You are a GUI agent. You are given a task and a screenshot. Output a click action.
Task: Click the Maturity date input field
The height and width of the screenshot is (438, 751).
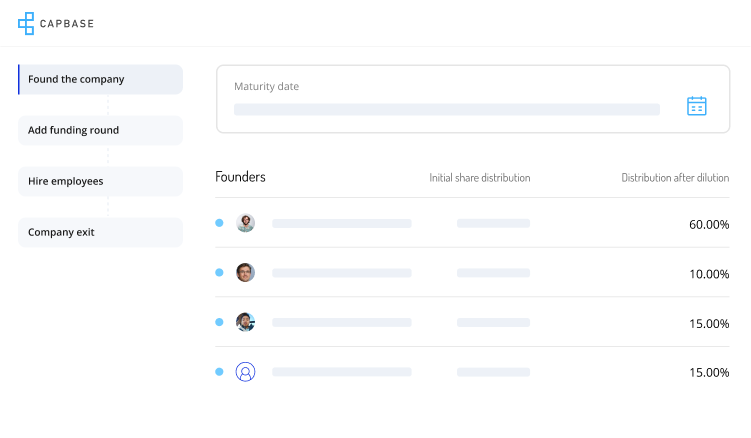446,109
